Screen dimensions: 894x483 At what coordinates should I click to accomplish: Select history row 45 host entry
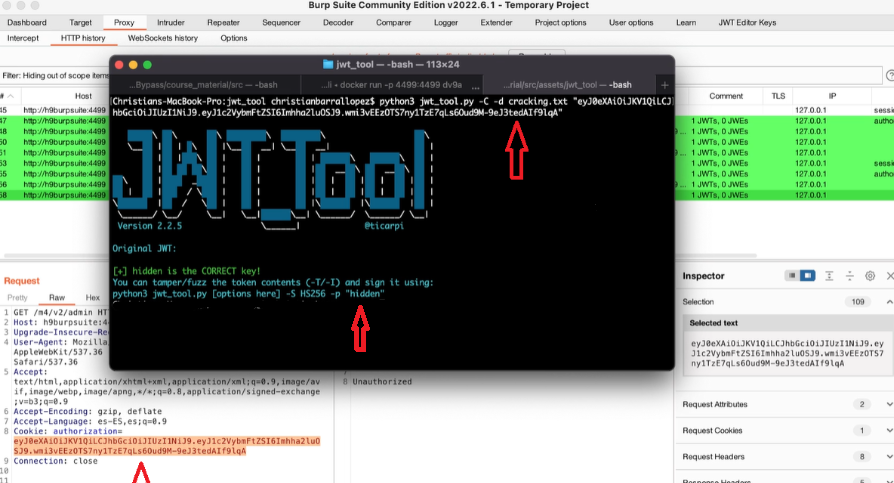(x=64, y=110)
